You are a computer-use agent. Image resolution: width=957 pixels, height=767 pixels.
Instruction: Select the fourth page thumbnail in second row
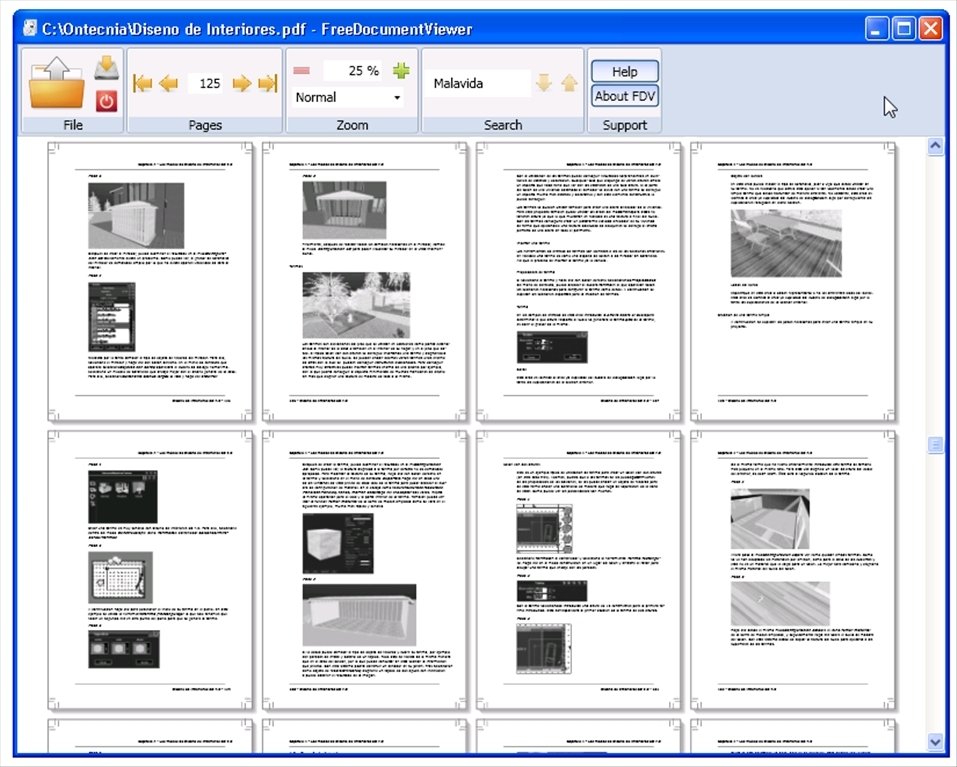click(x=793, y=570)
